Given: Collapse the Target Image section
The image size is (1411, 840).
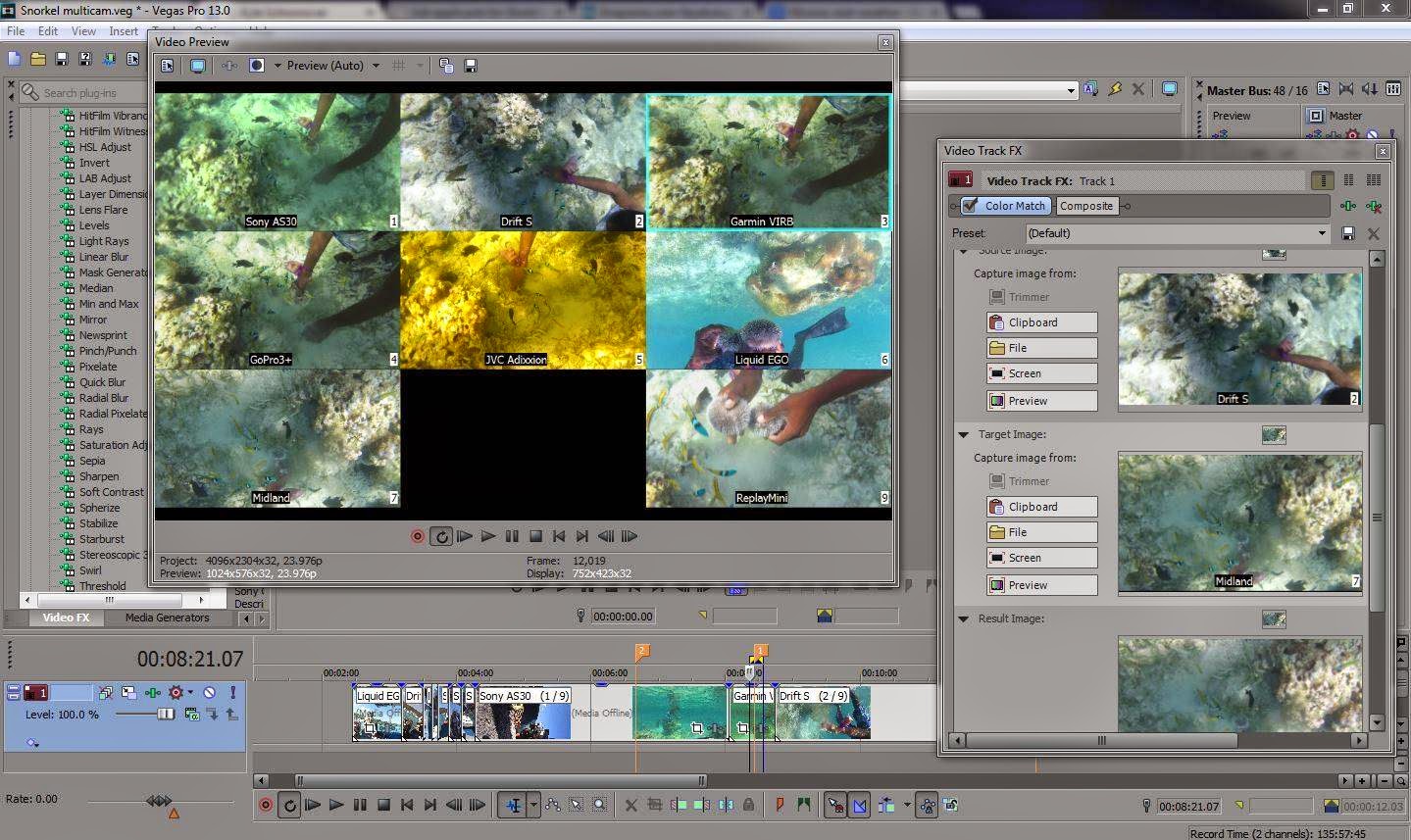Looking at the screenshot, I should (963, 434).
